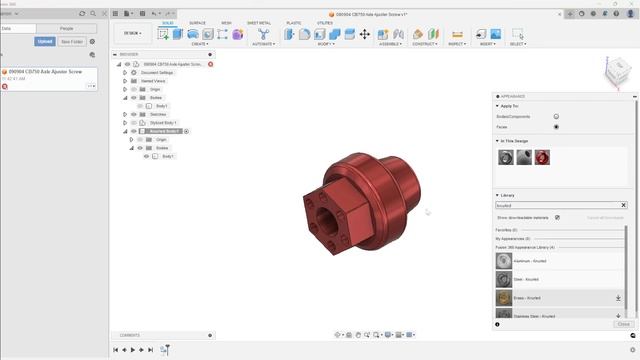Screen dimensions: 640x360
Task: Click the Undo arrow
Action: pos(154,14)
